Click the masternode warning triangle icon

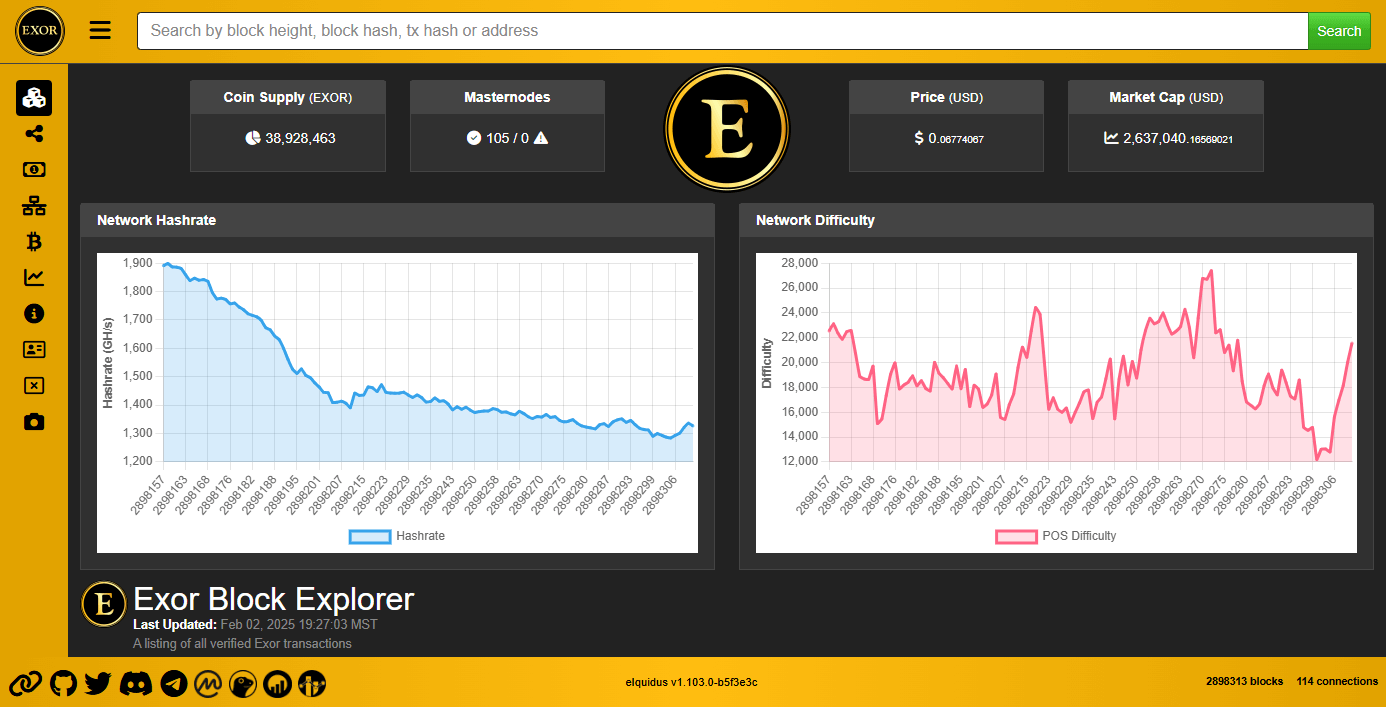(x=541, y=138)
